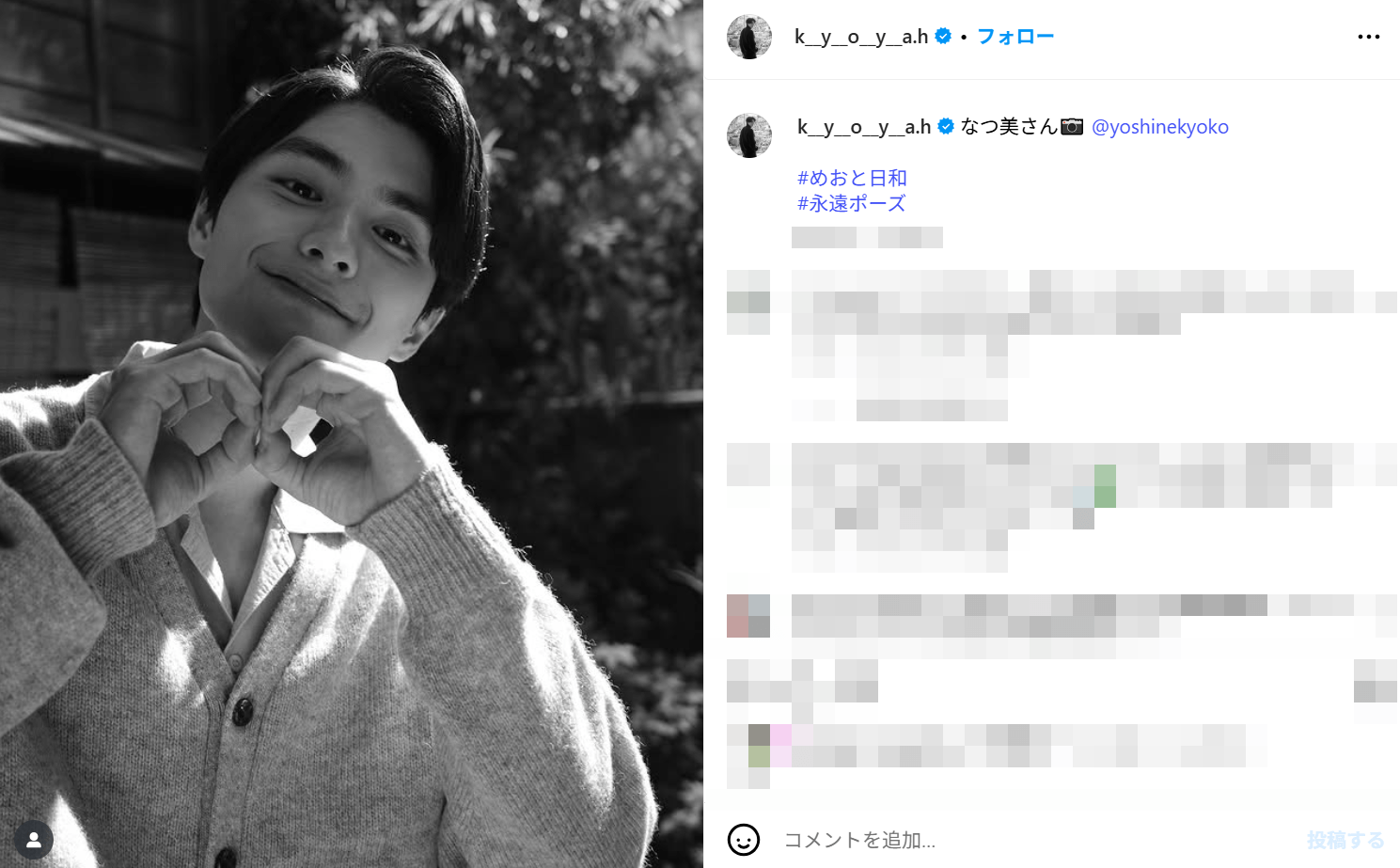Click the first commenter's avatar
The height and width of the screenshot is (868, 1400).
(748, 302)
